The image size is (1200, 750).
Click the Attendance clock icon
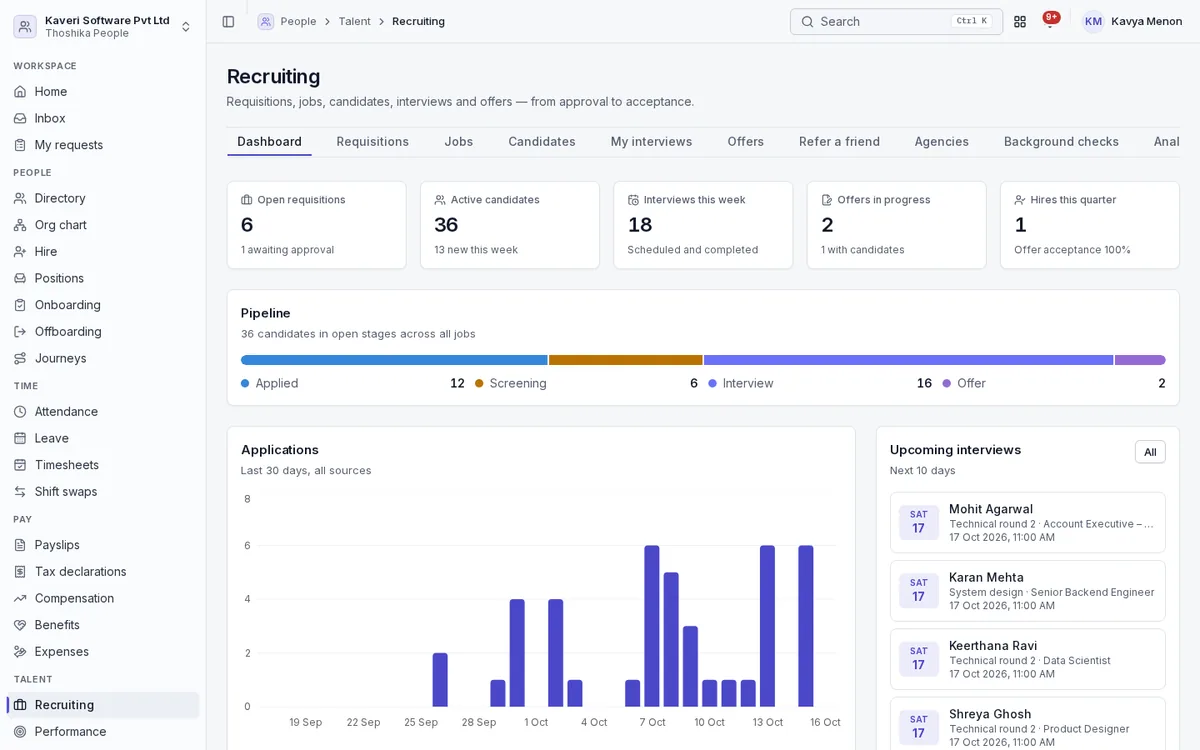click(x=20, y=412)
